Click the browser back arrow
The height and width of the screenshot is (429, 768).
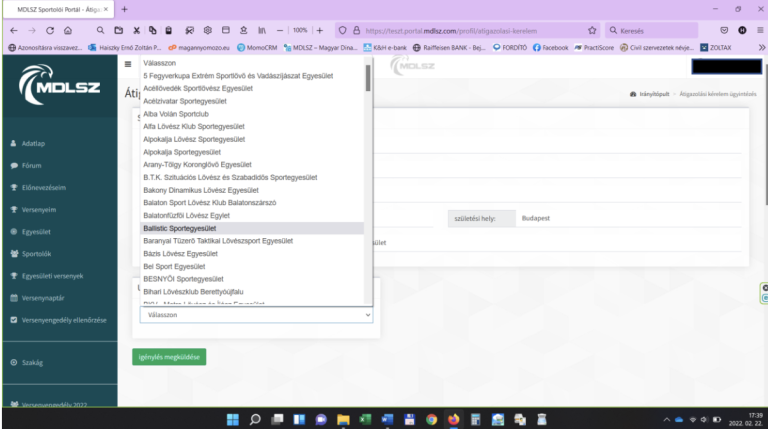[x=9, y=30]
